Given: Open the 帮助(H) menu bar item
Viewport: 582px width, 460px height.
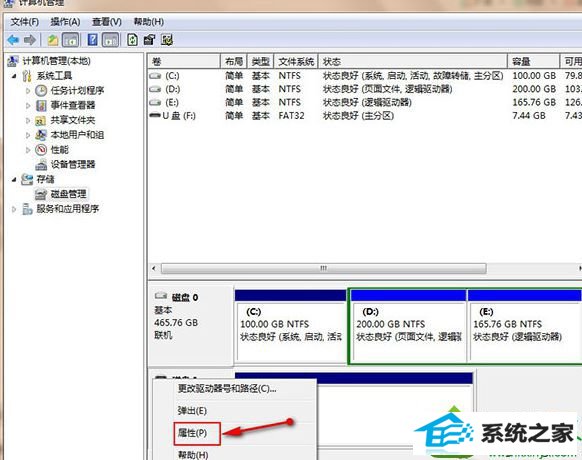Looking at the screenshot, I should click(x=149, y=22).
